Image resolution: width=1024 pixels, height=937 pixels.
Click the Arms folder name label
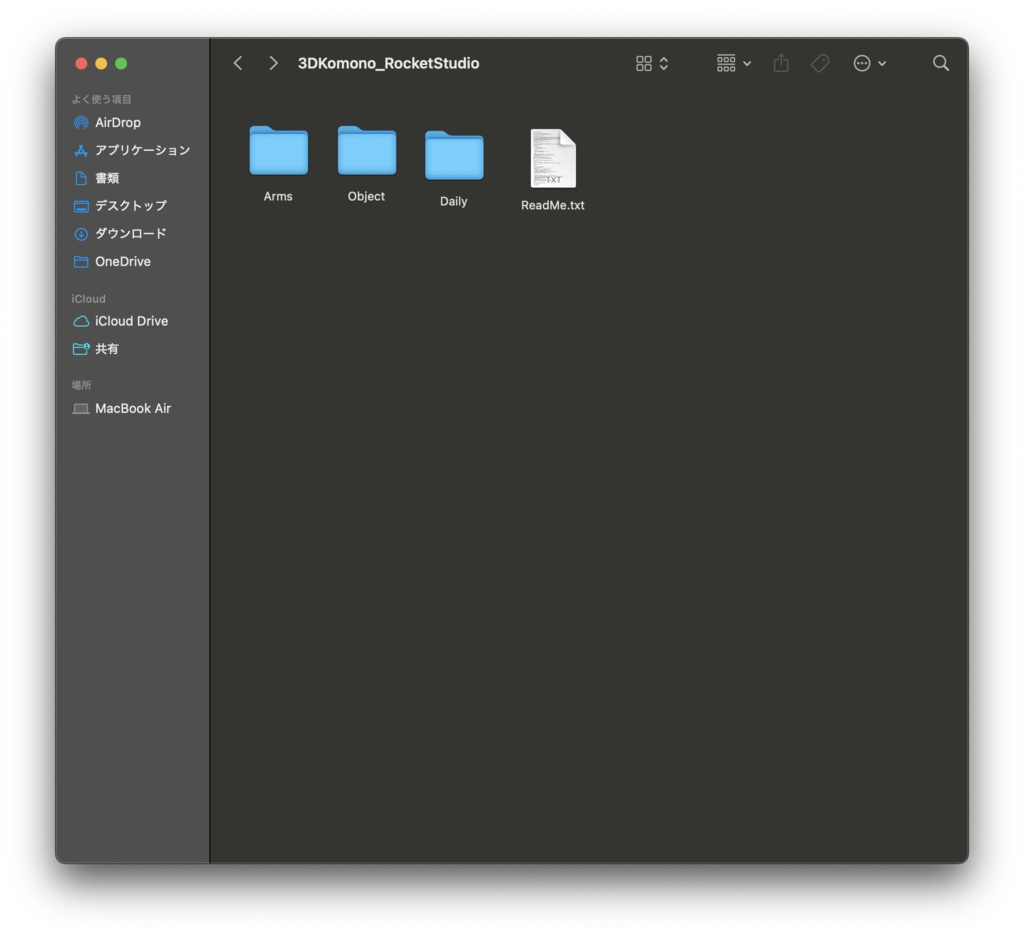pyautogui.click(x=278, y=197)
